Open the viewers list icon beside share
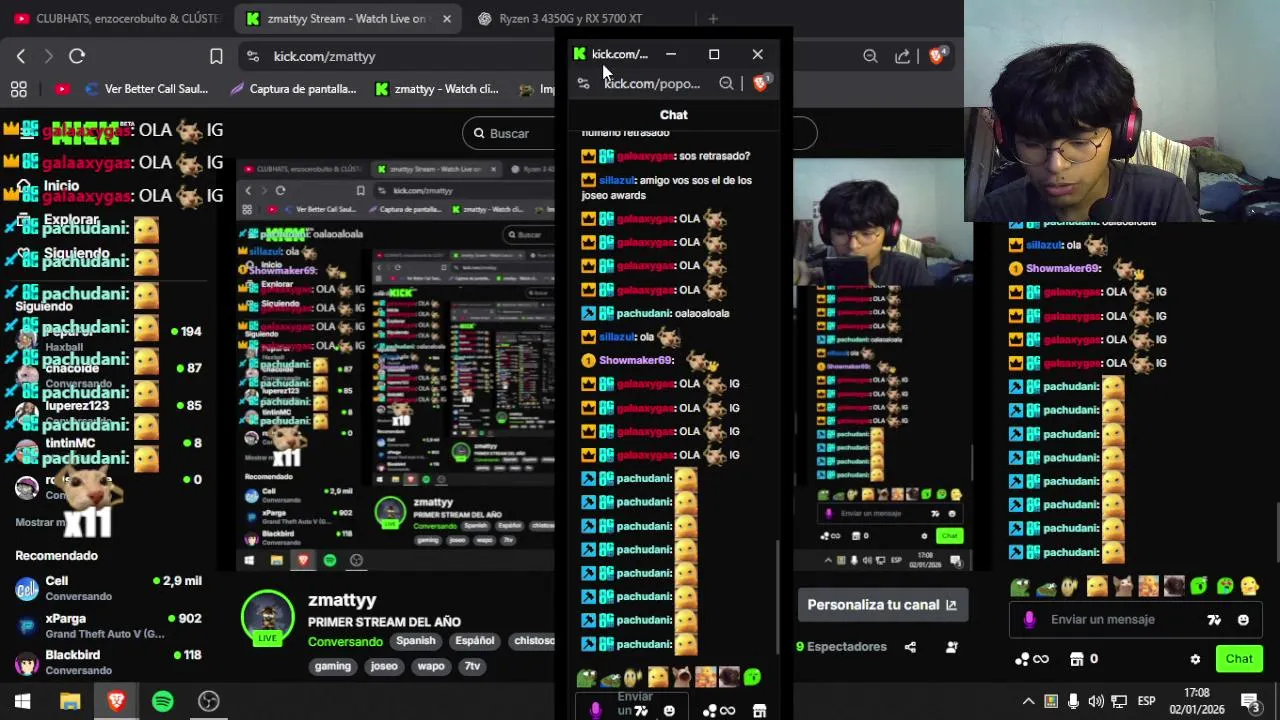Image resolution: width=1280 pixels, height=720 pixels. pos(951,647)
